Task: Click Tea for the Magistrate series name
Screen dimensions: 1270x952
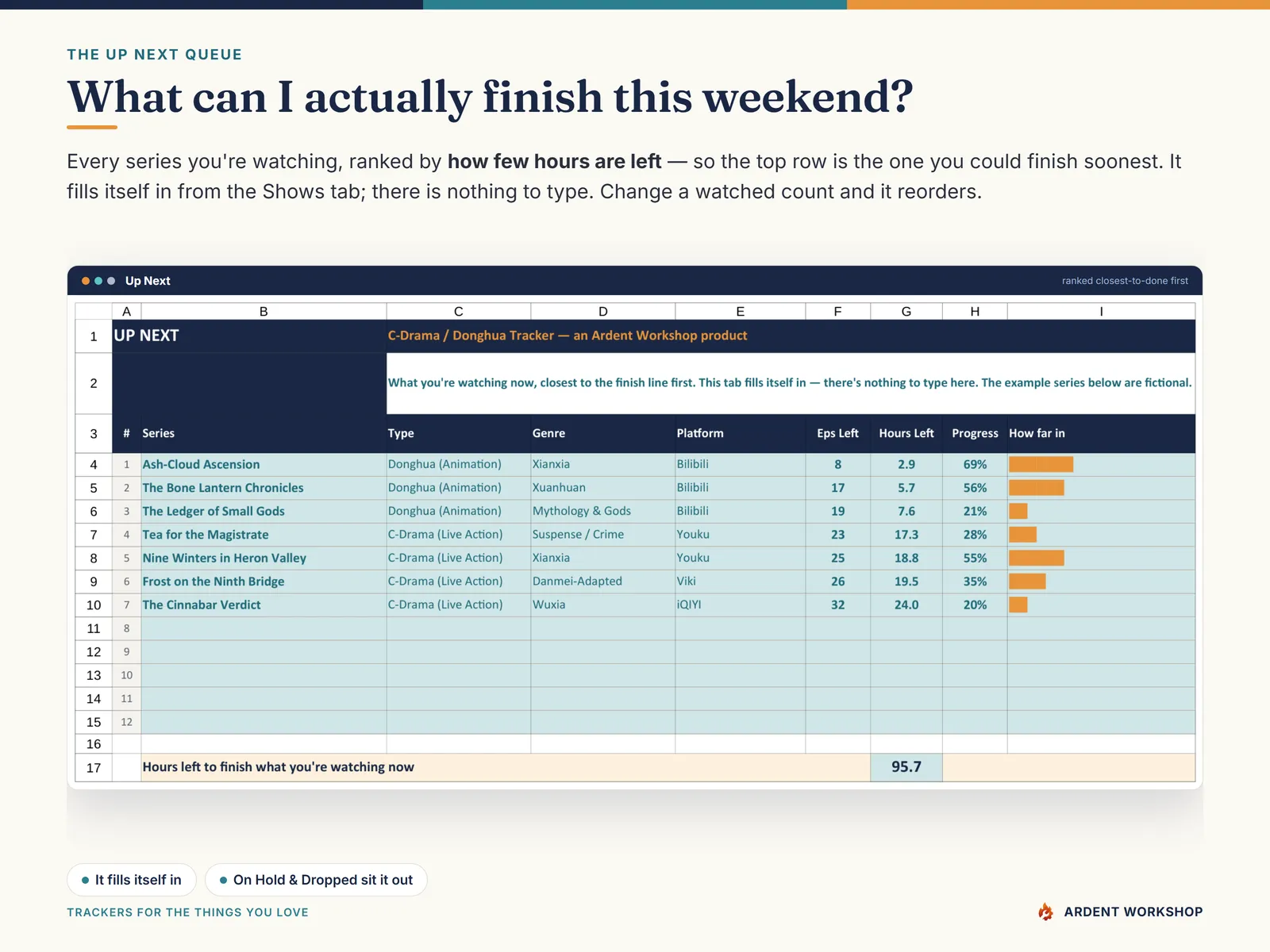Action: pos(206,535)
